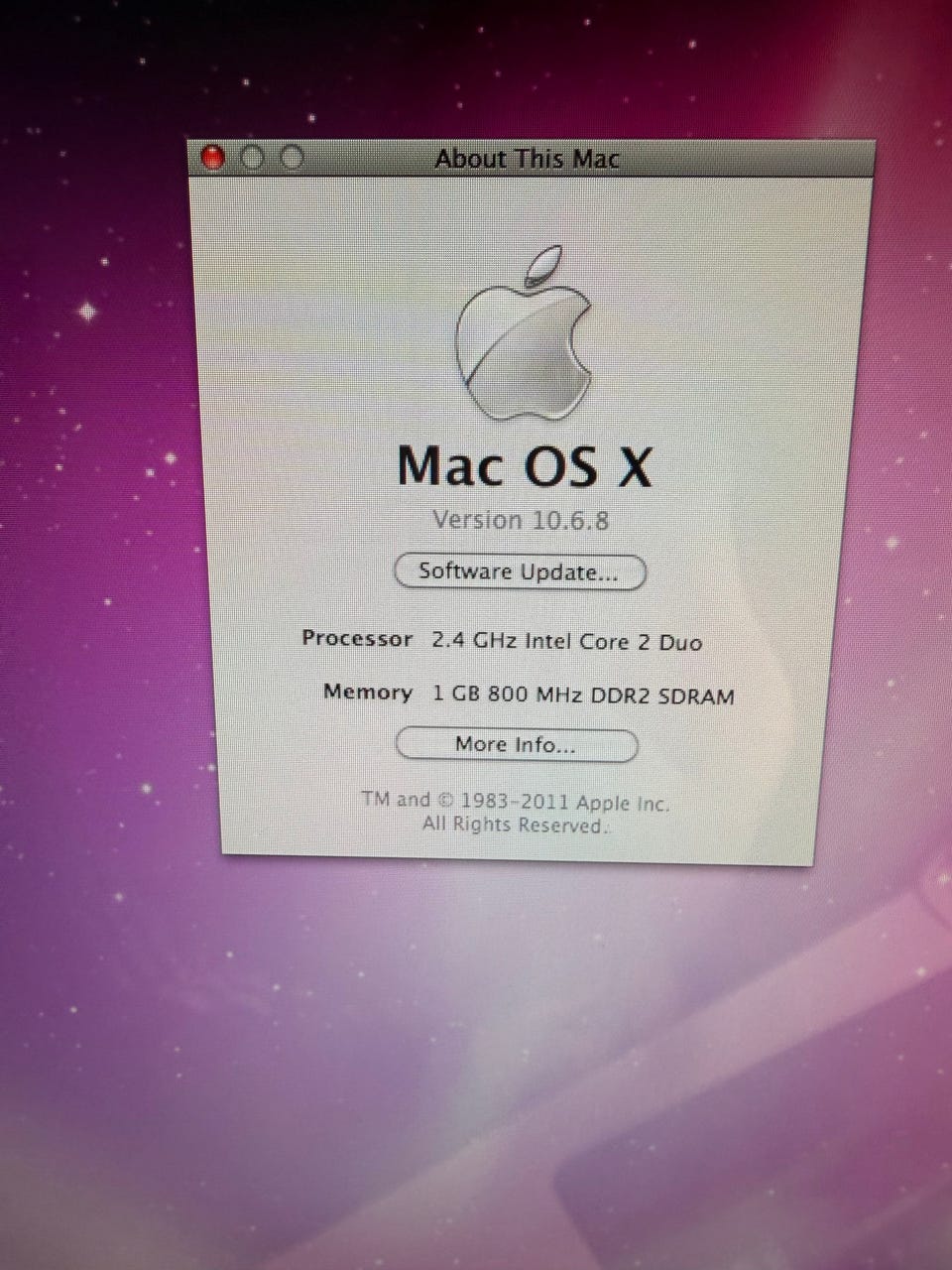Open More Info... for system details
This screenshot has width=952, height=1270.
[517, 745]
